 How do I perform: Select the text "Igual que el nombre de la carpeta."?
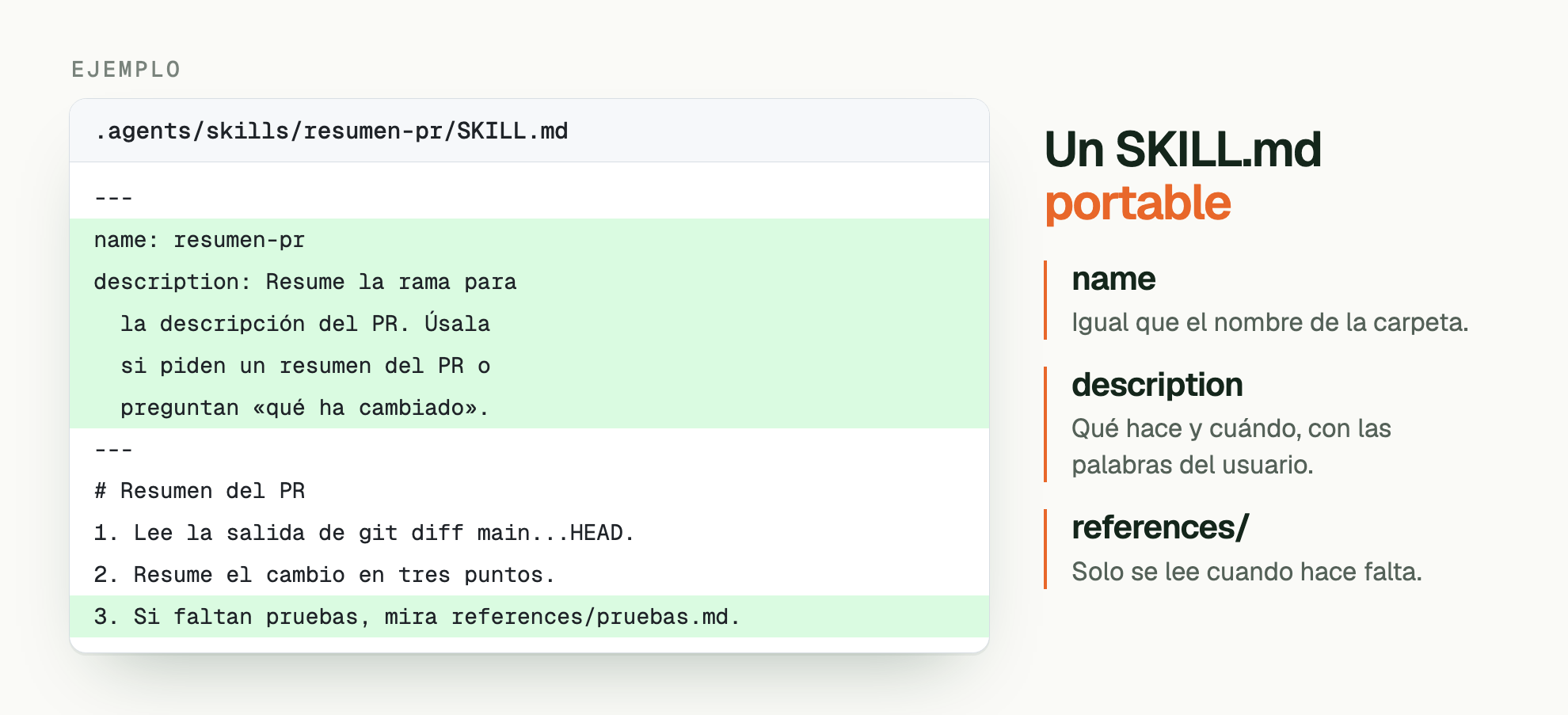point(1270,322)
